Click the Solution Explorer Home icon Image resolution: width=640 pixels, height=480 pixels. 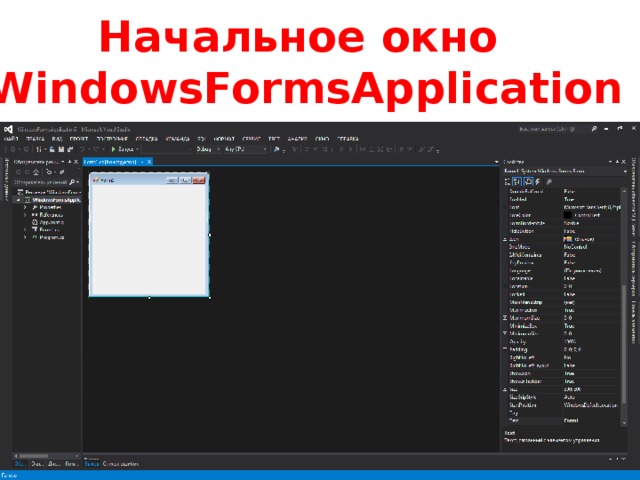pos(36,172)
